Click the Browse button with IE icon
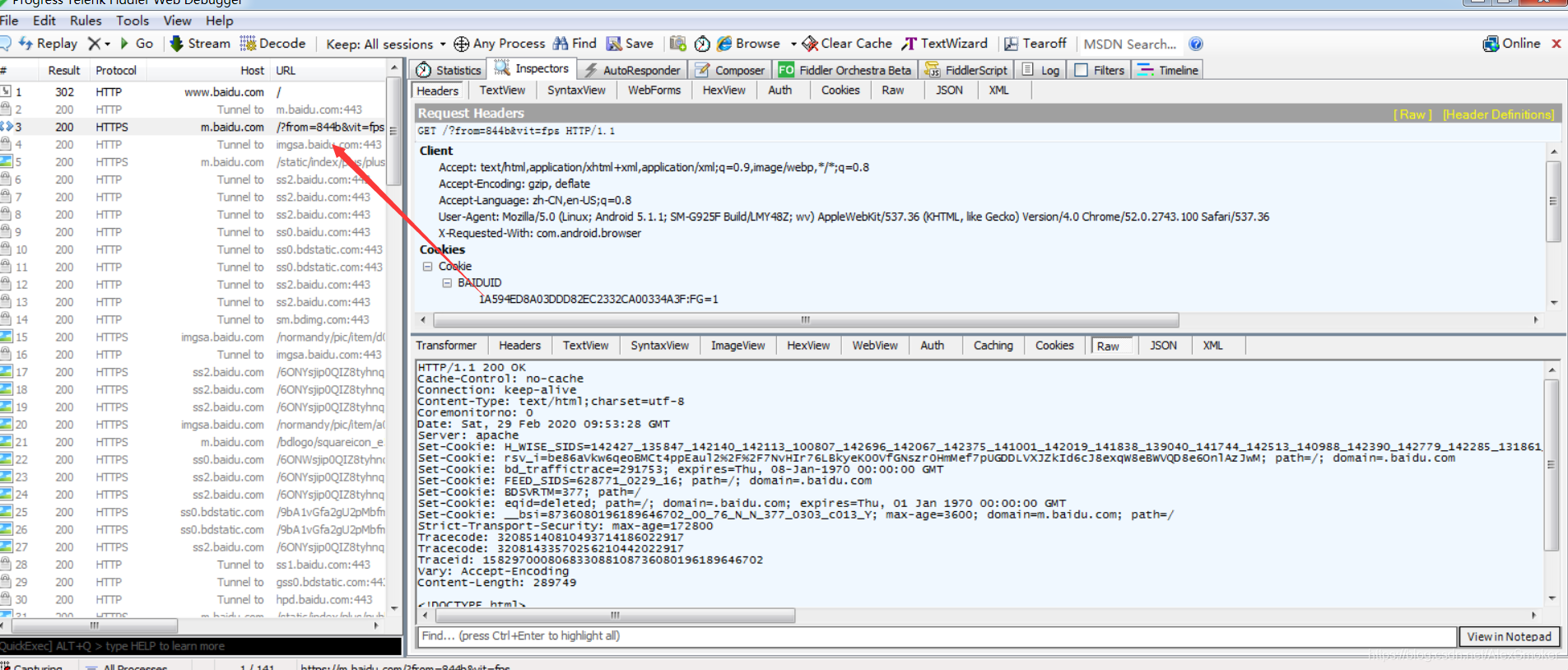Screen dimensions: 1568x670 click(748, 44)
